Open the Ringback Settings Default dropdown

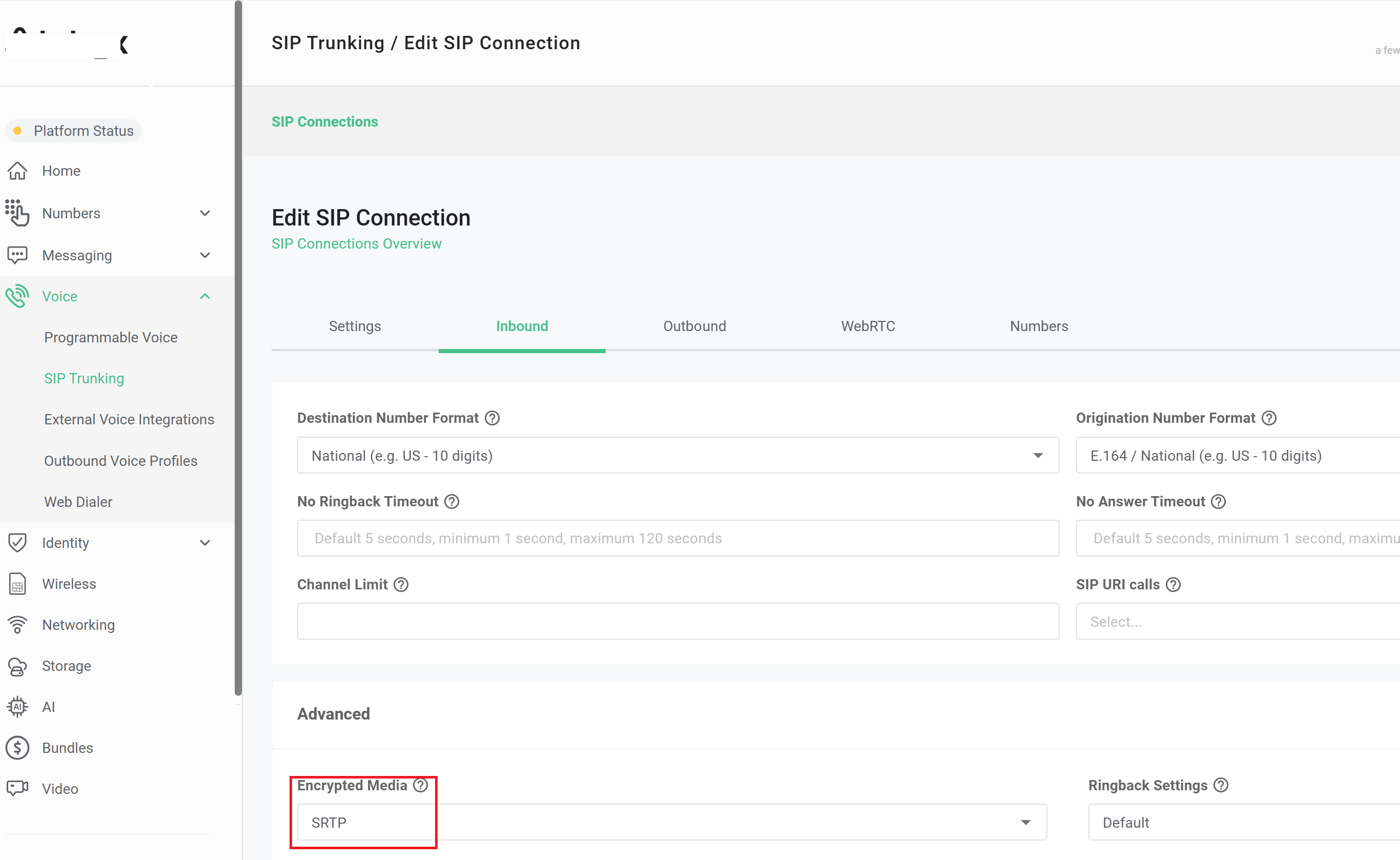pos(1244,823)
